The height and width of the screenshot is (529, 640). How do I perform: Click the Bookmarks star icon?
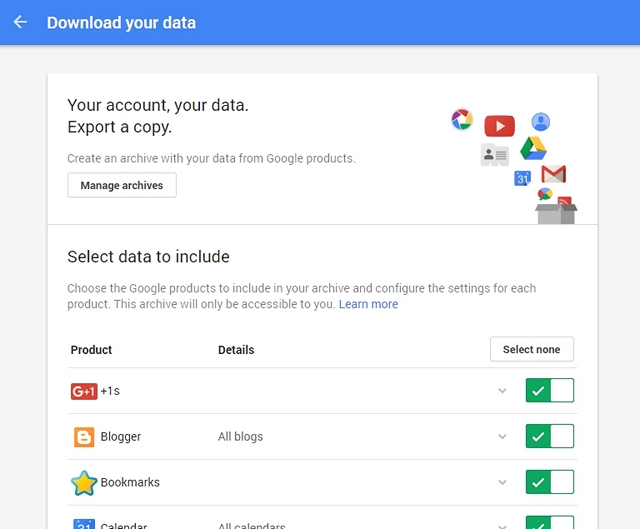(84, 482)
